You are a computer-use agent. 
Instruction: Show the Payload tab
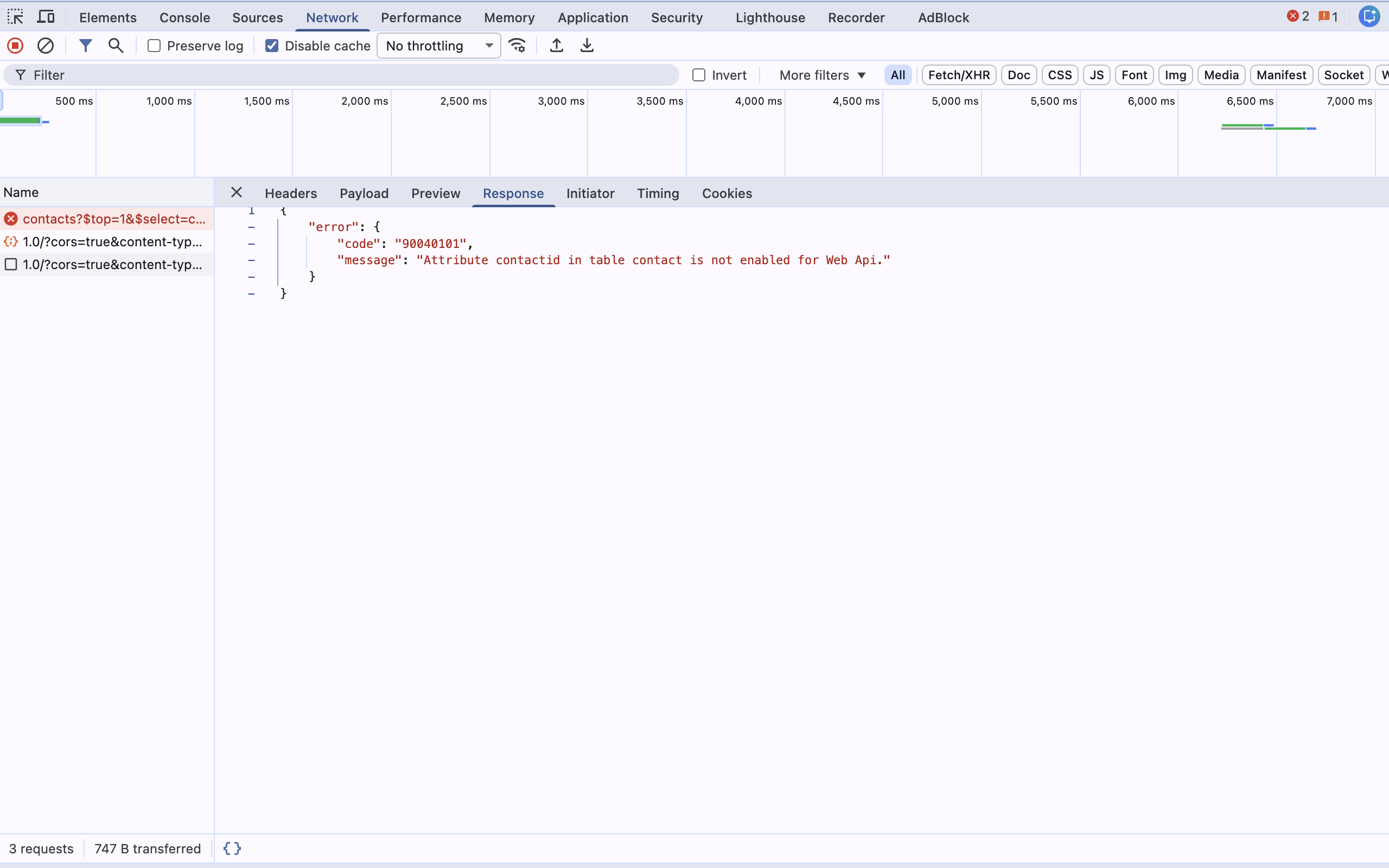coord(364,194)
